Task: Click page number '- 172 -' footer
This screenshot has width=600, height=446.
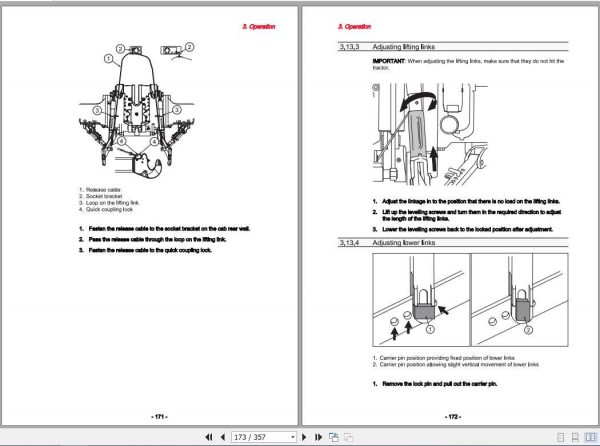Action: point(453,417)
